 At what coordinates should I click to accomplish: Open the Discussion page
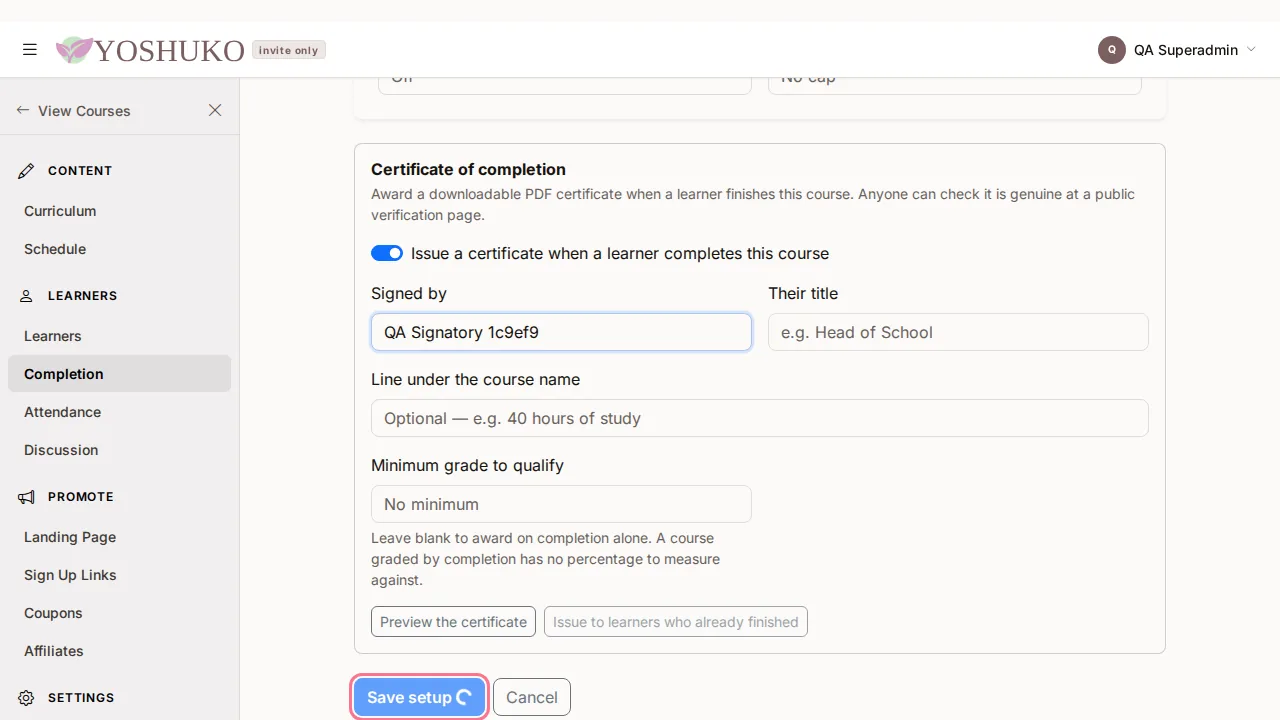click(x=120, y=450)
